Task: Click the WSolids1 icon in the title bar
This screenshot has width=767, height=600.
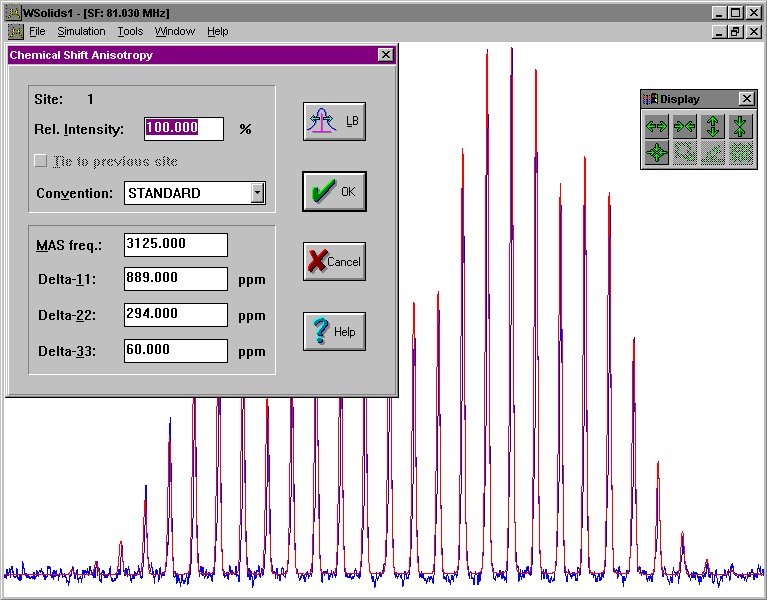Action: (12, 13)
